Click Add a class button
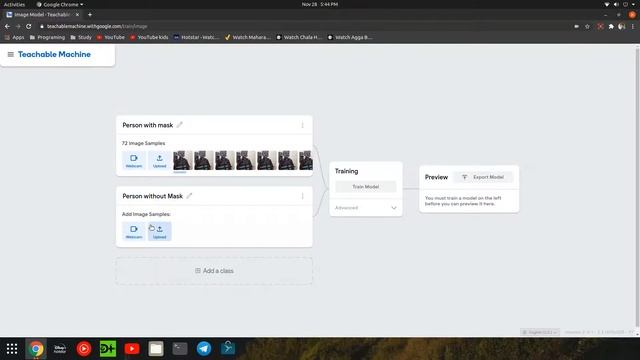 coord(214,271)
